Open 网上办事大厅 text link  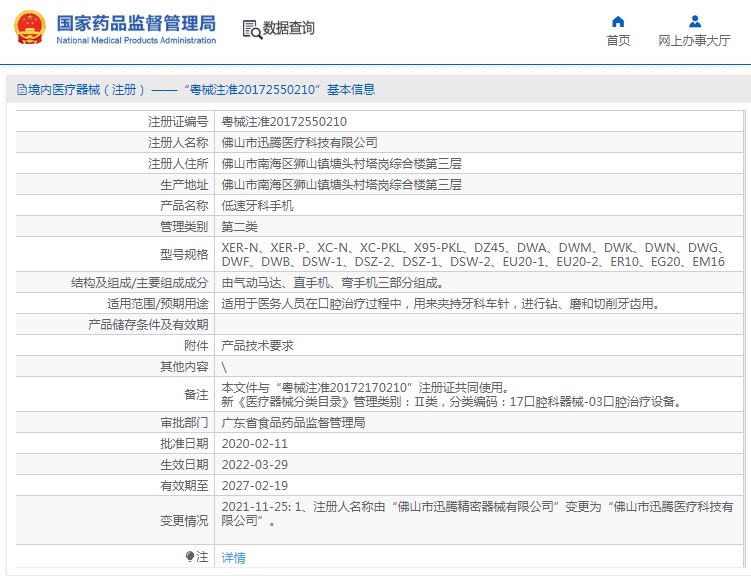pos(694,41)
